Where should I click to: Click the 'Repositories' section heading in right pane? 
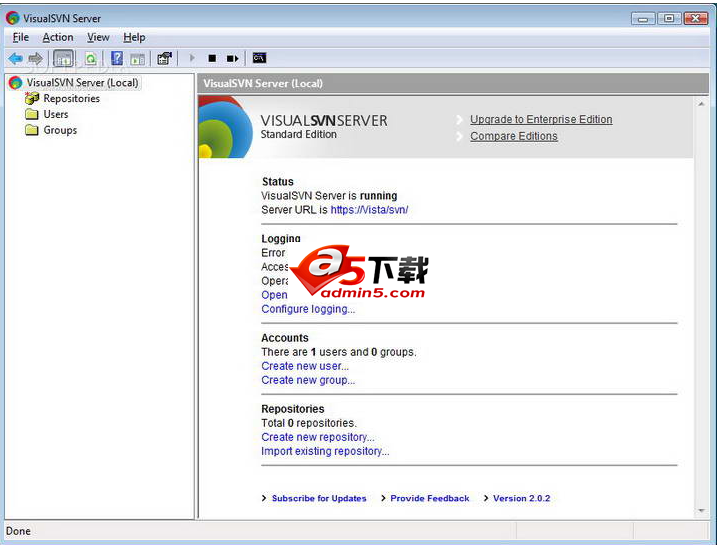click(293, 409)
